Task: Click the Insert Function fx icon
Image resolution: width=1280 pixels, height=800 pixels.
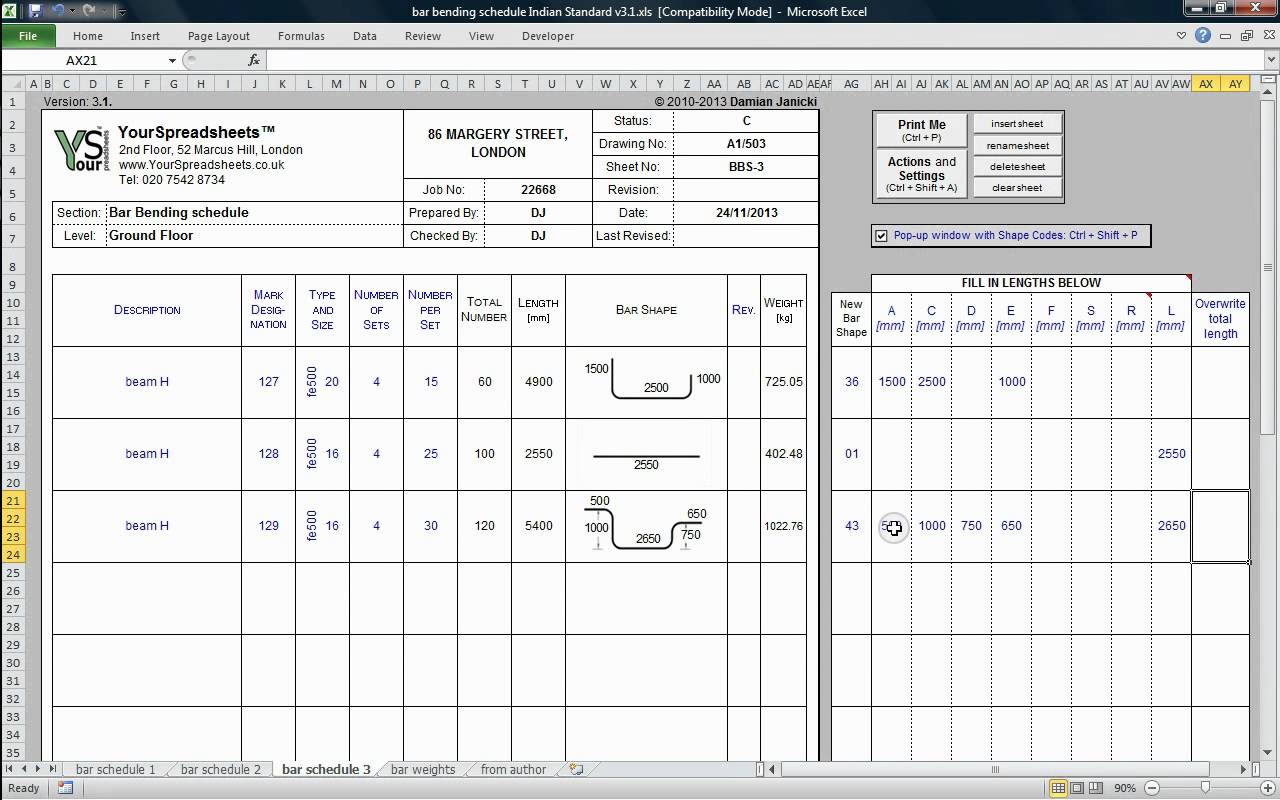Action: pos(254,61)
